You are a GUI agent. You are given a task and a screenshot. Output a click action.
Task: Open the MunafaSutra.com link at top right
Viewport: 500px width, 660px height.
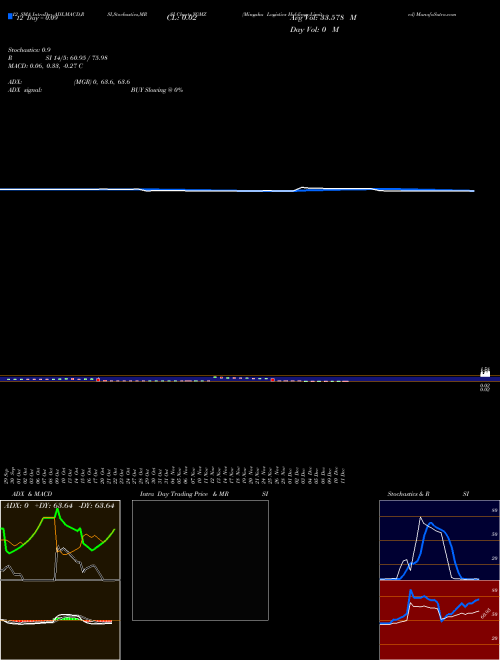point(435,14)
